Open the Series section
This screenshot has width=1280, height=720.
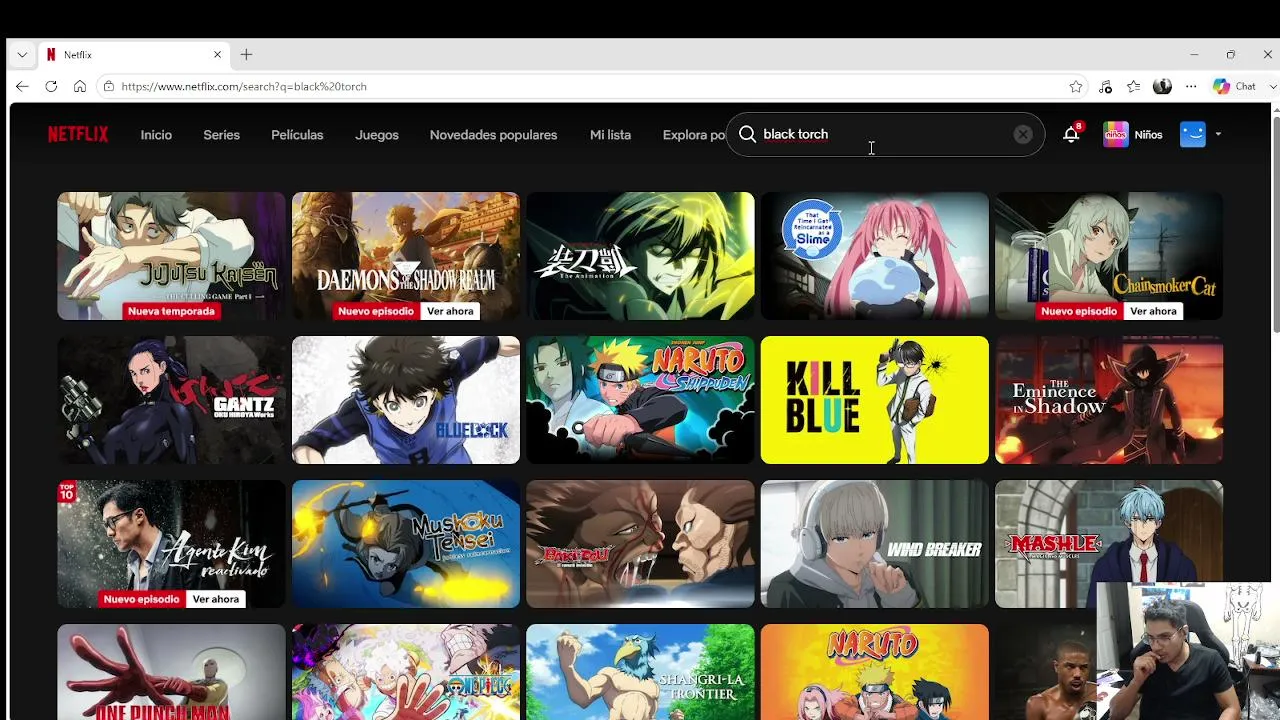click(221, 135)
